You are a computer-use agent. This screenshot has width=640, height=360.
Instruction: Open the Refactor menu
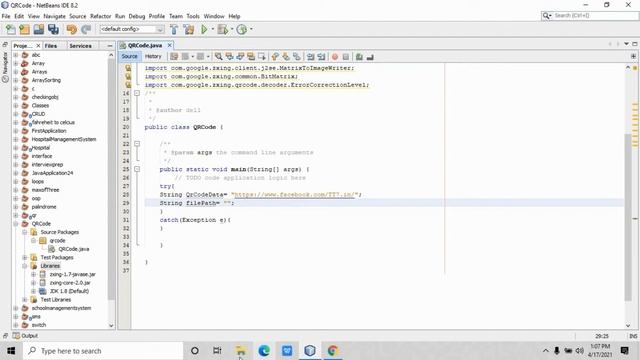[100, 16]
